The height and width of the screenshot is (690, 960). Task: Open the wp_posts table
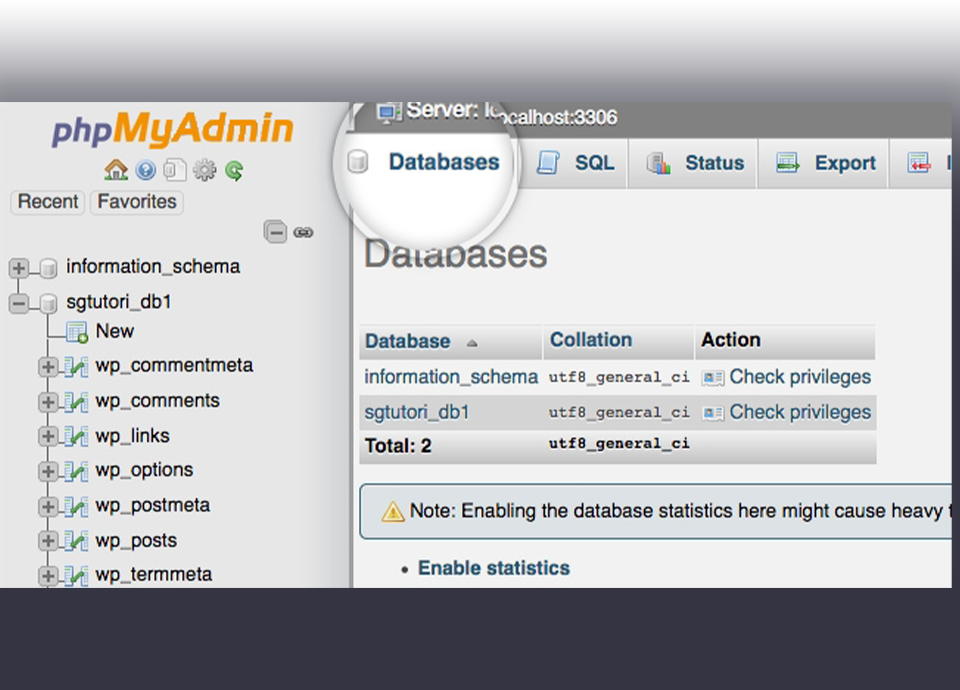(137, 541)
